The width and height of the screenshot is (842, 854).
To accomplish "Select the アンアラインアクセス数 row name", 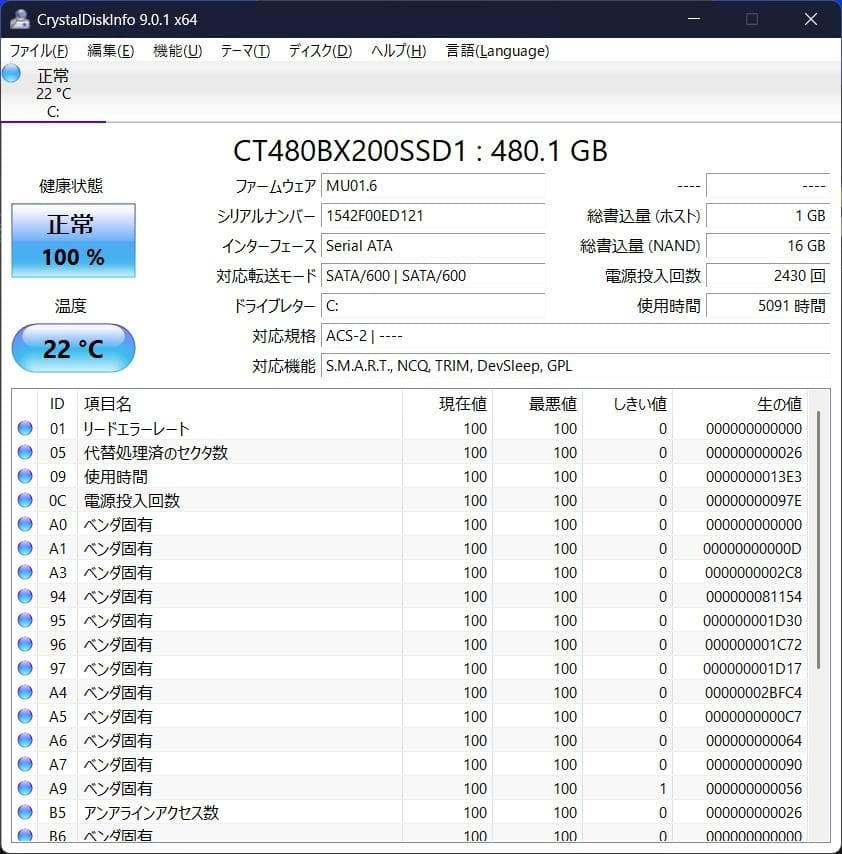I will 151,812.
